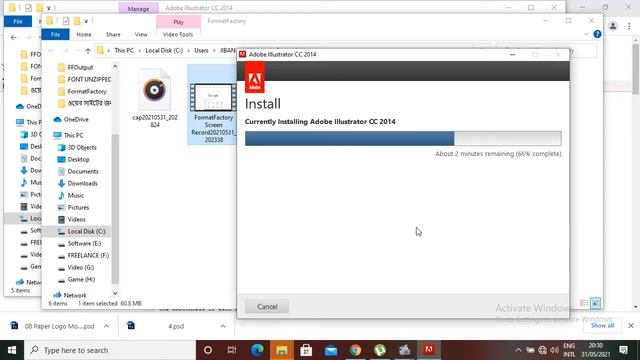Open File Explorer from taskbar

(x=282, y=350)
